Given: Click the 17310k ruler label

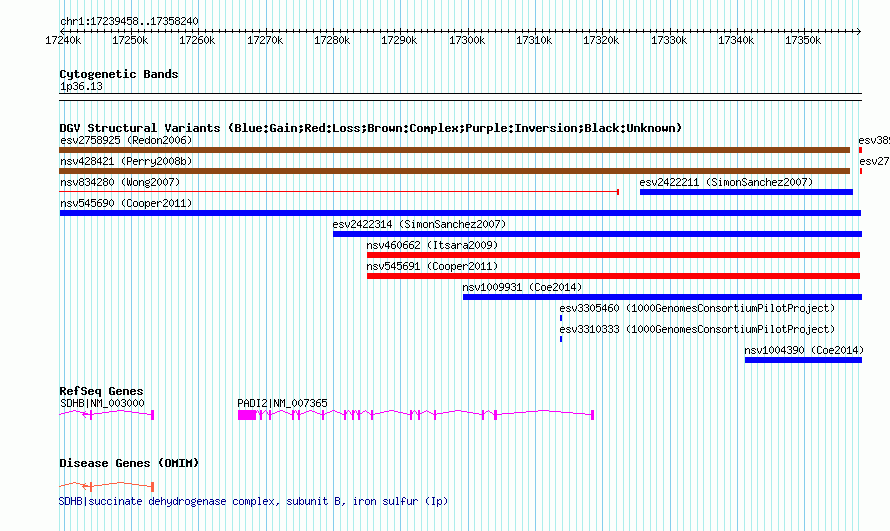Looking at the screenshot, I should 534,40.
